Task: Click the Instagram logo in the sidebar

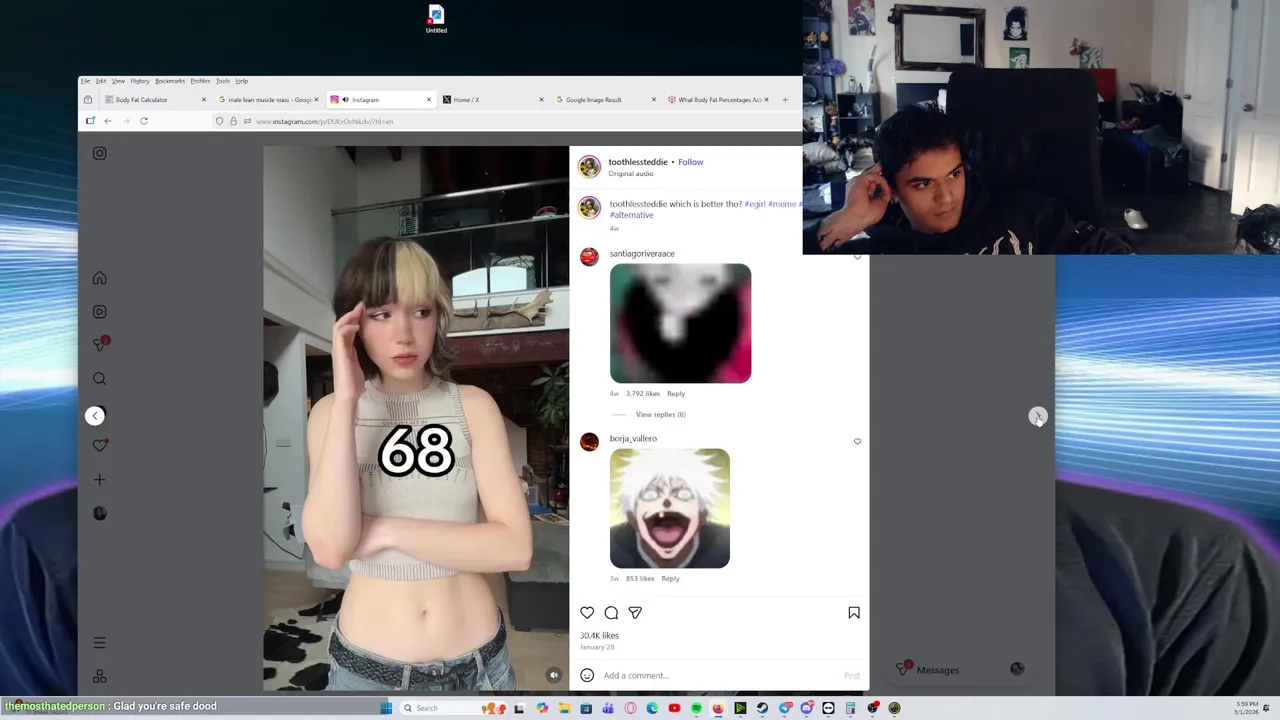Action: pyautogui.click(x=99, y=153)
